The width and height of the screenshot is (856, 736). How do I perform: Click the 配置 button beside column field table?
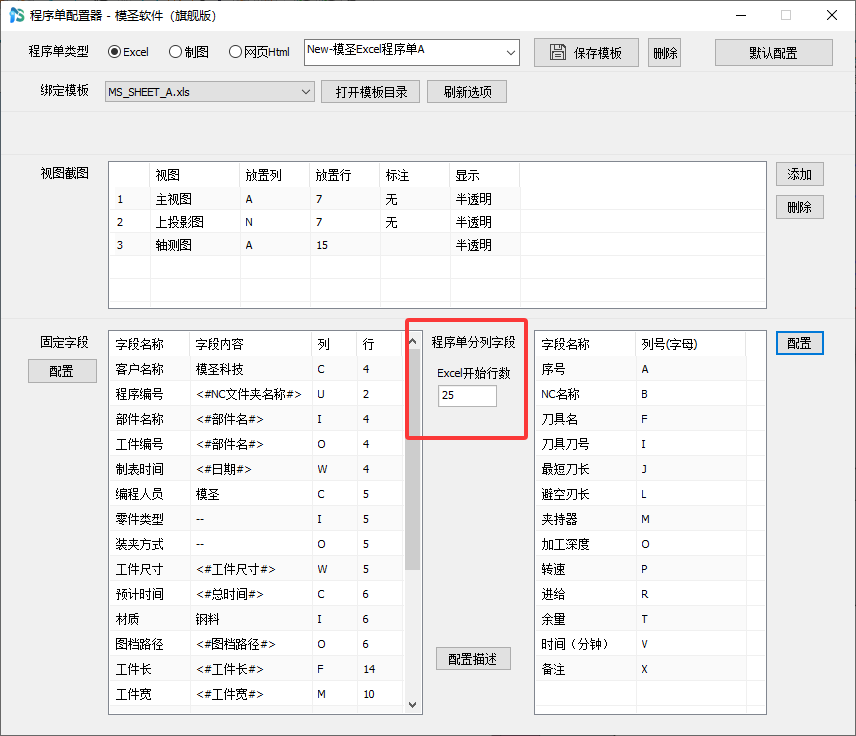point(800,343)
